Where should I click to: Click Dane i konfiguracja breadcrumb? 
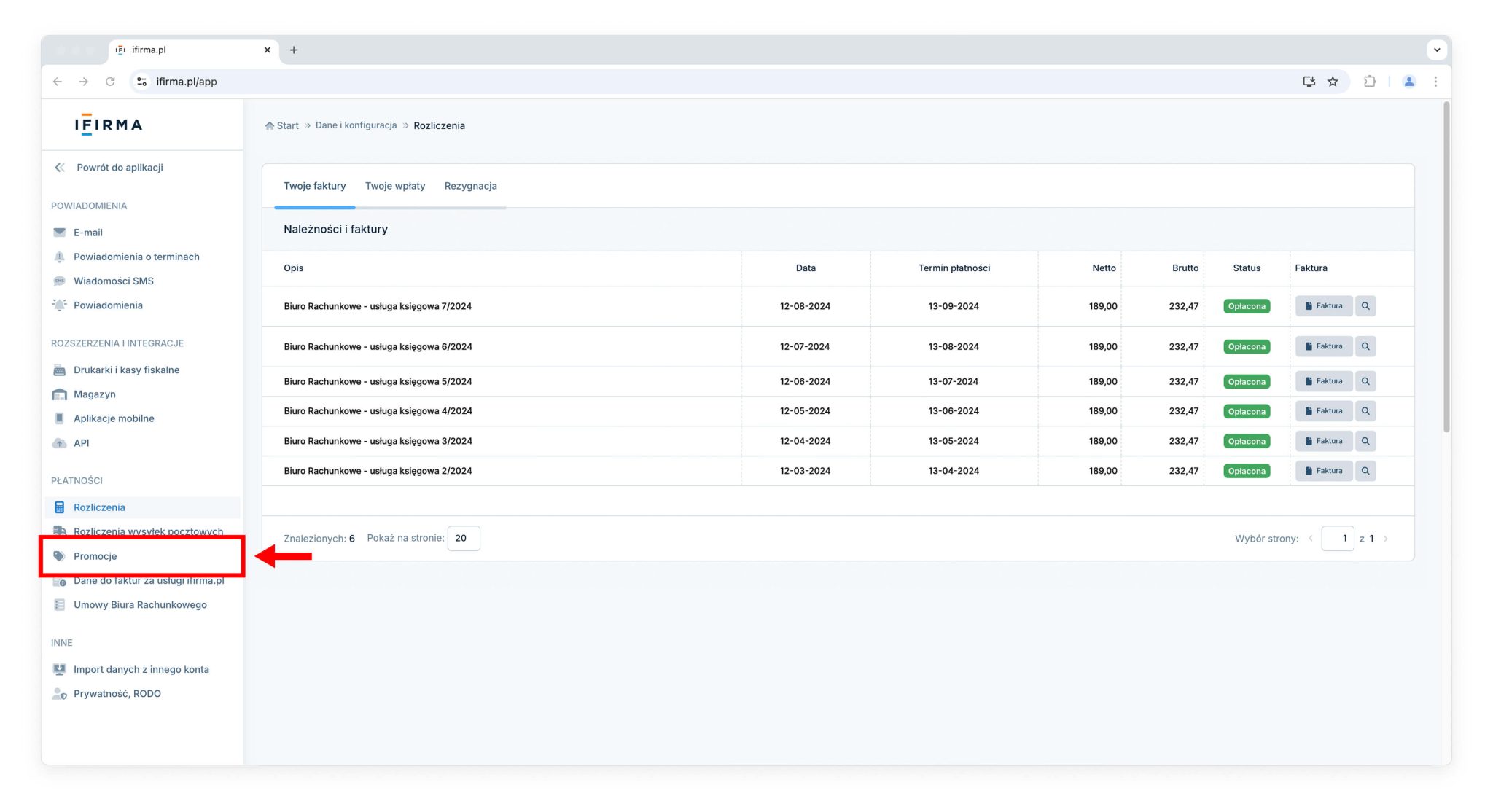click(356, 125)
